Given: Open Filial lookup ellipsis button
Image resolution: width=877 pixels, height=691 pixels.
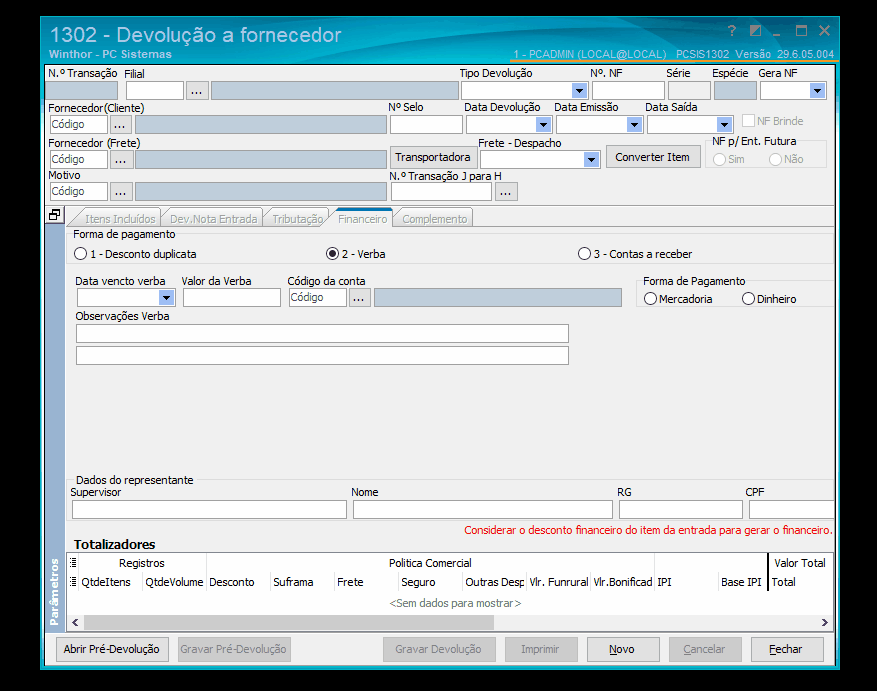Looking at the screenshot, I should pyautogui.click(x=196, y=91).
